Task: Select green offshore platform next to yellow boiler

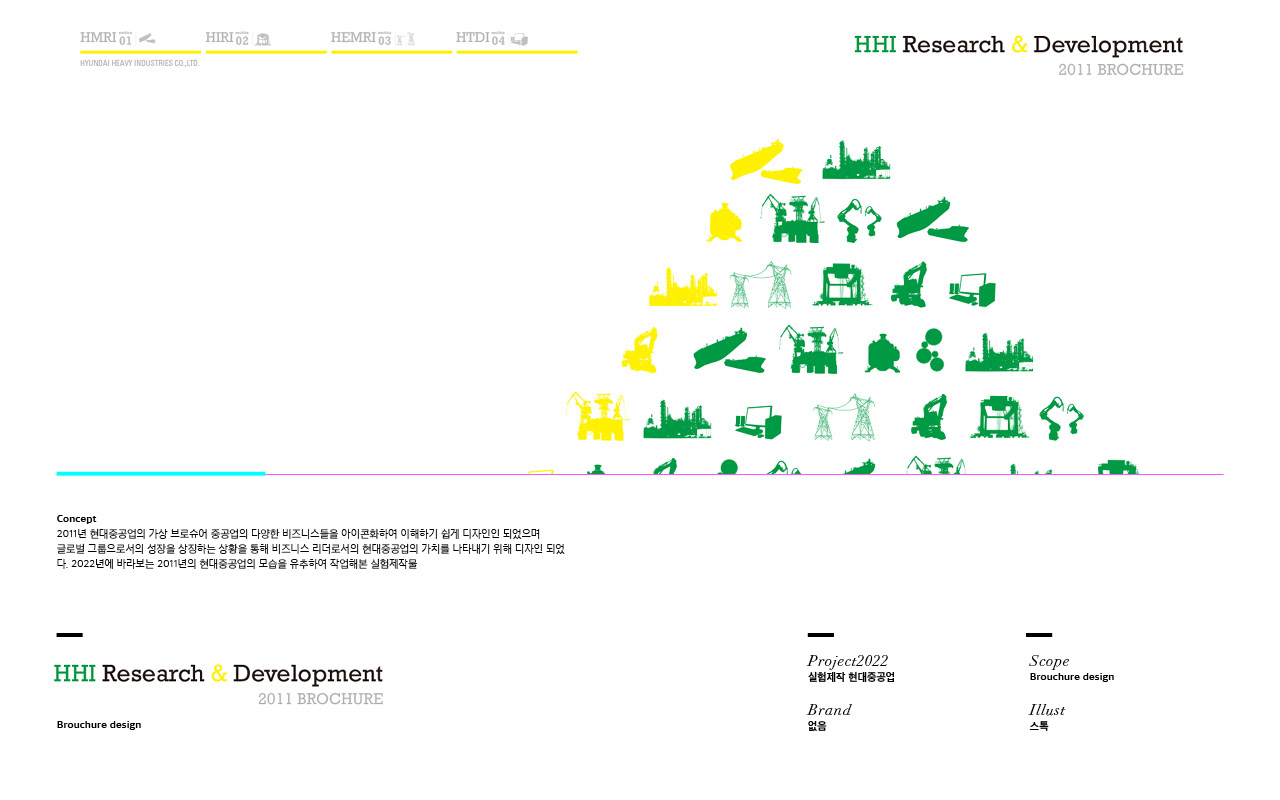Action: tap(790, 219)
